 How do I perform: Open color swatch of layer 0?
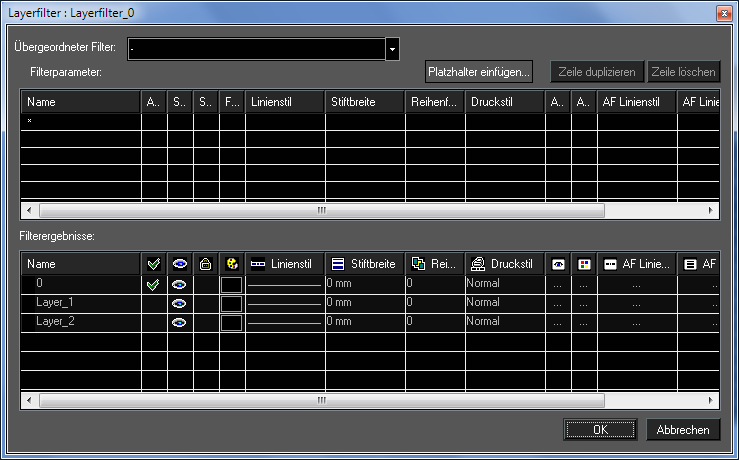231,285
